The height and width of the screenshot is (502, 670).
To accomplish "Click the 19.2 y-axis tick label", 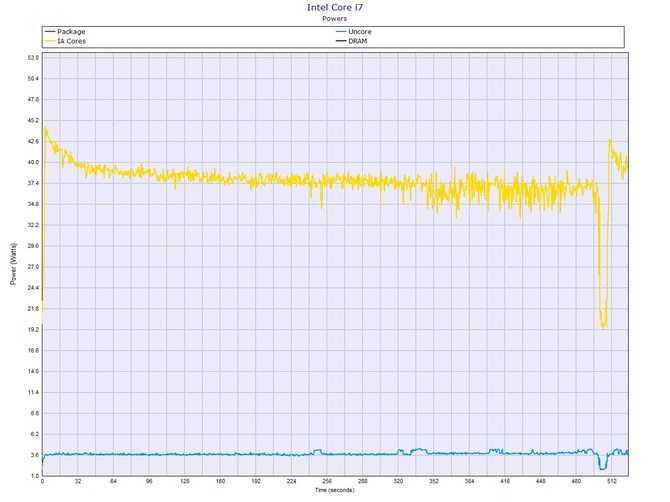I will 33,330.
